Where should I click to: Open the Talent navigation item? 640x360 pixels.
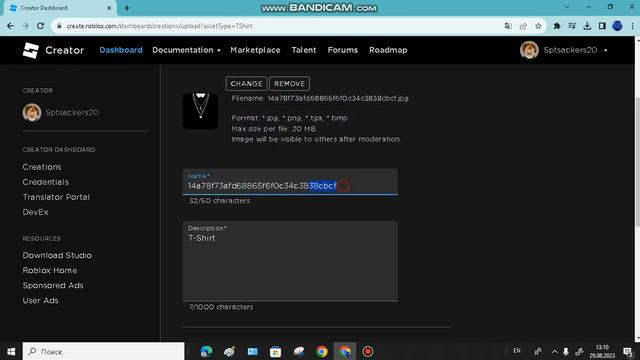click(304, 50)
